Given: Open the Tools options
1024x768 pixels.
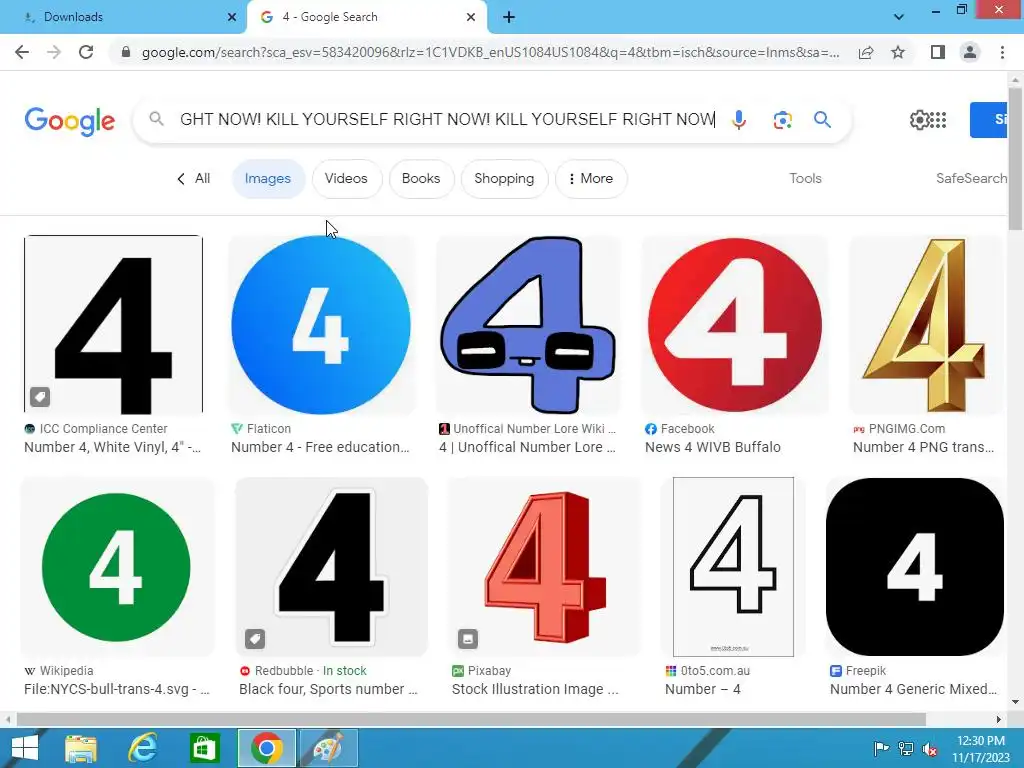Looking at the screenshot, I should [x=805, y=178].
